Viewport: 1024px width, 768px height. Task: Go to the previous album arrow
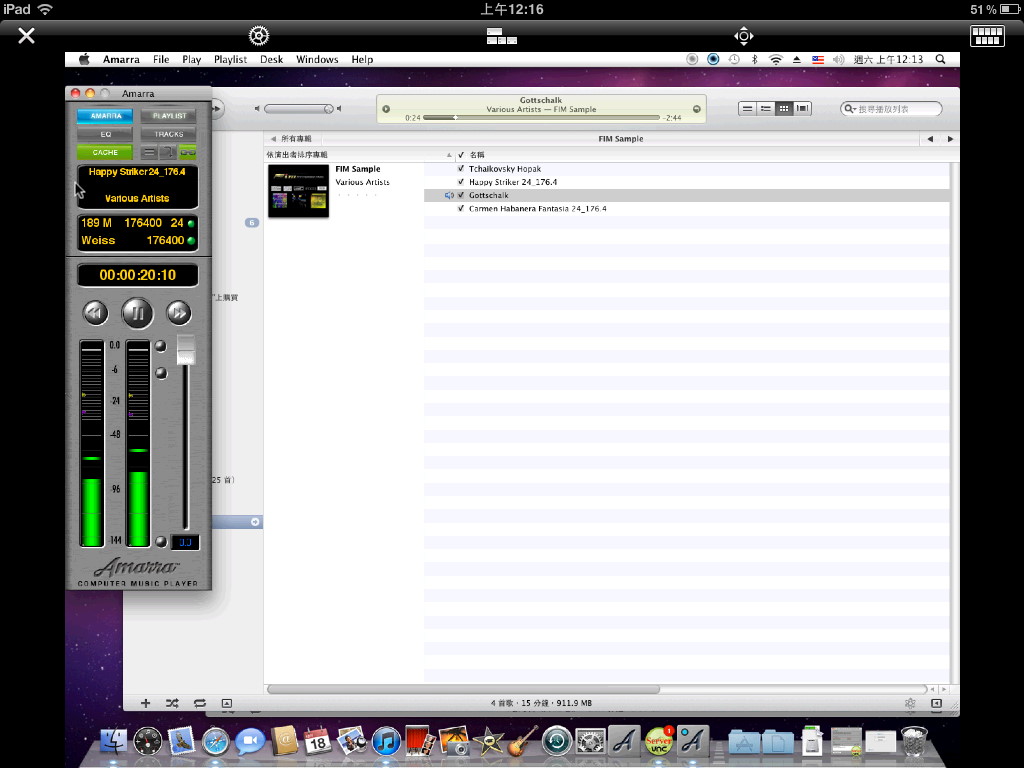[x=930, y=138]
